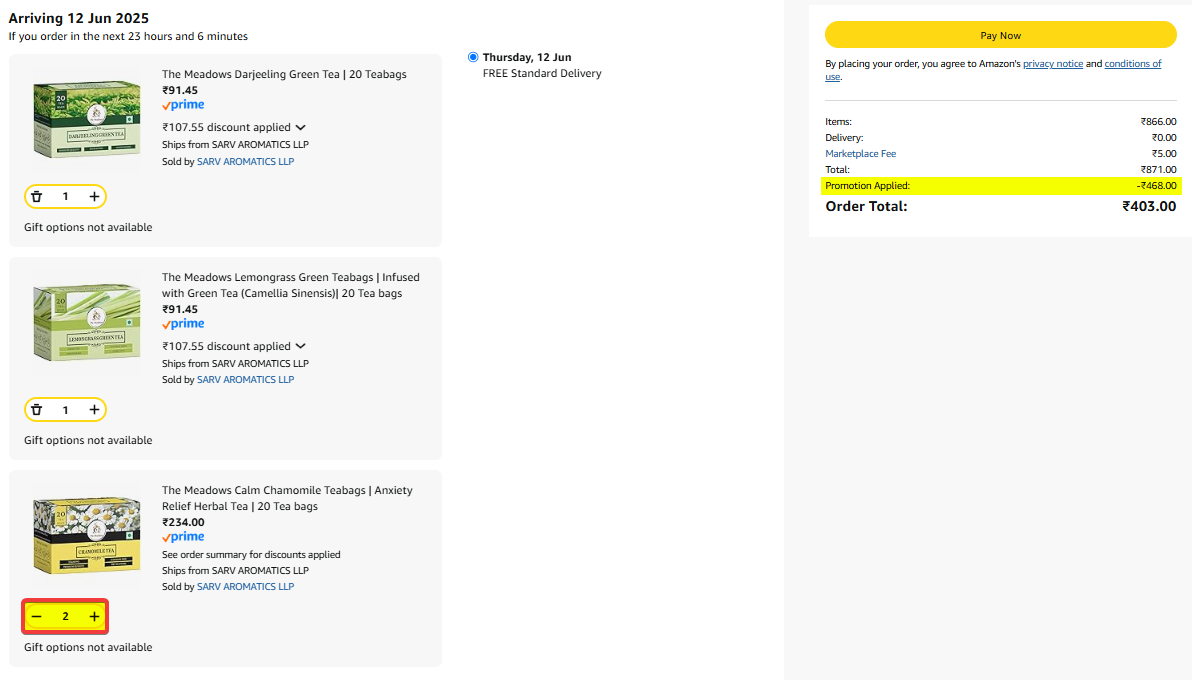Image resolution: width=1192 pixels, height=680 pixels.
Task: Click the Chamomile quantity value 2
Action: click(65, 617)
